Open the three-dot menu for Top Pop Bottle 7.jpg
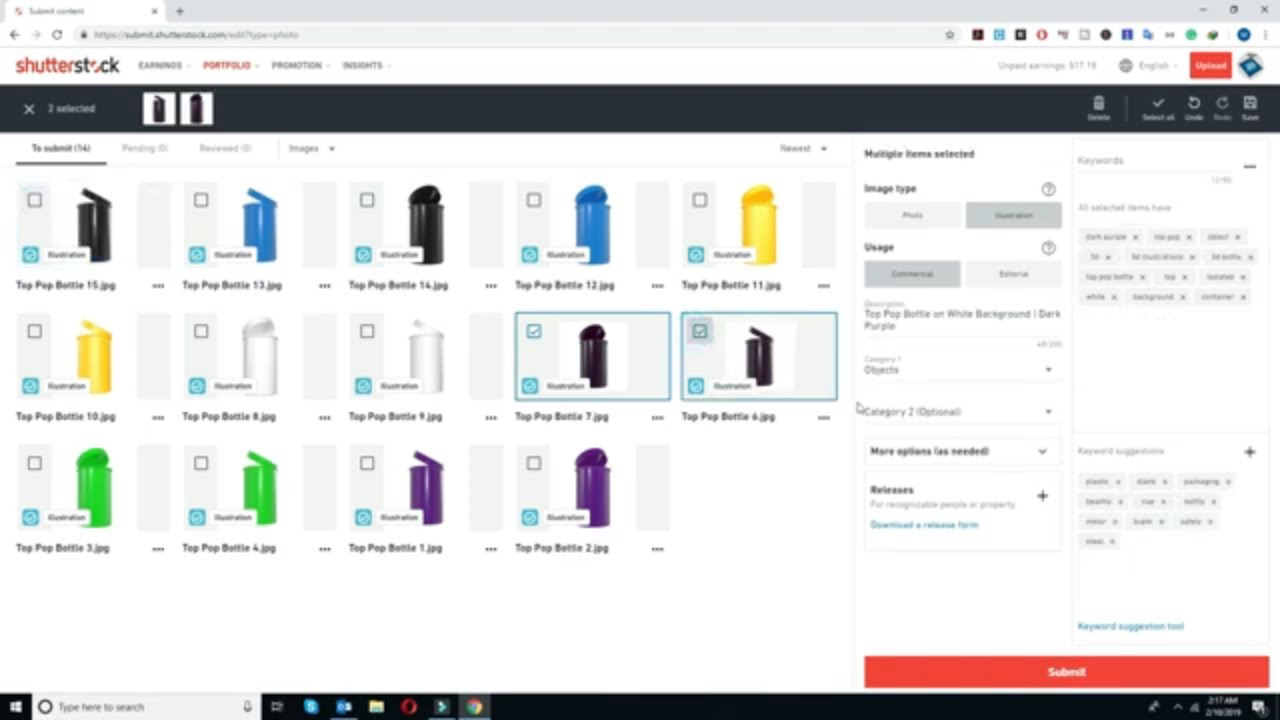The width and height of the screenshot is (1280, 720). pyautogui.click(x=657, y=417)
